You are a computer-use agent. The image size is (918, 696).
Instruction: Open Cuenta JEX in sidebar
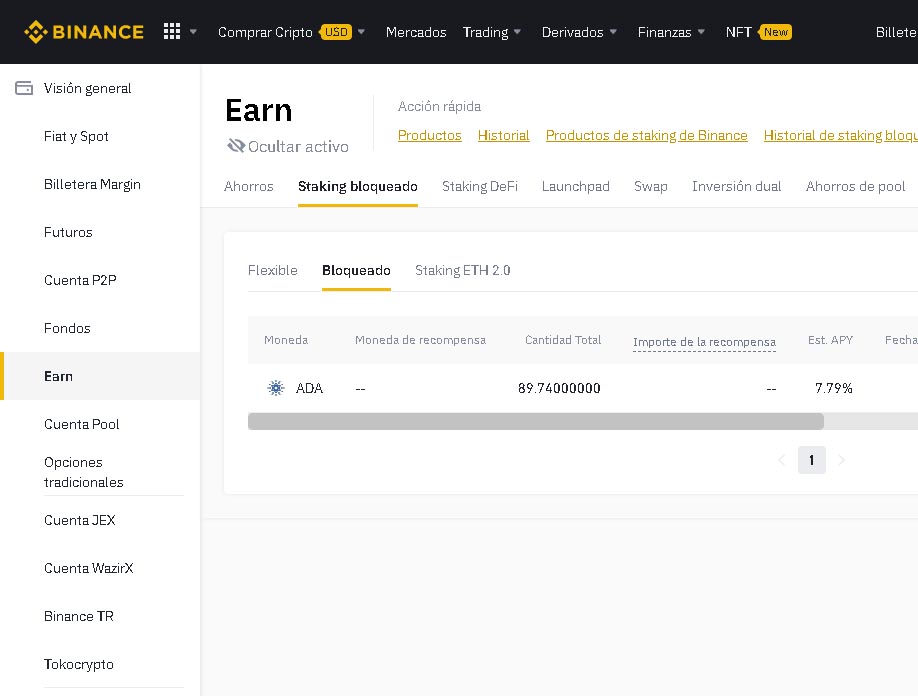(80, 520)
